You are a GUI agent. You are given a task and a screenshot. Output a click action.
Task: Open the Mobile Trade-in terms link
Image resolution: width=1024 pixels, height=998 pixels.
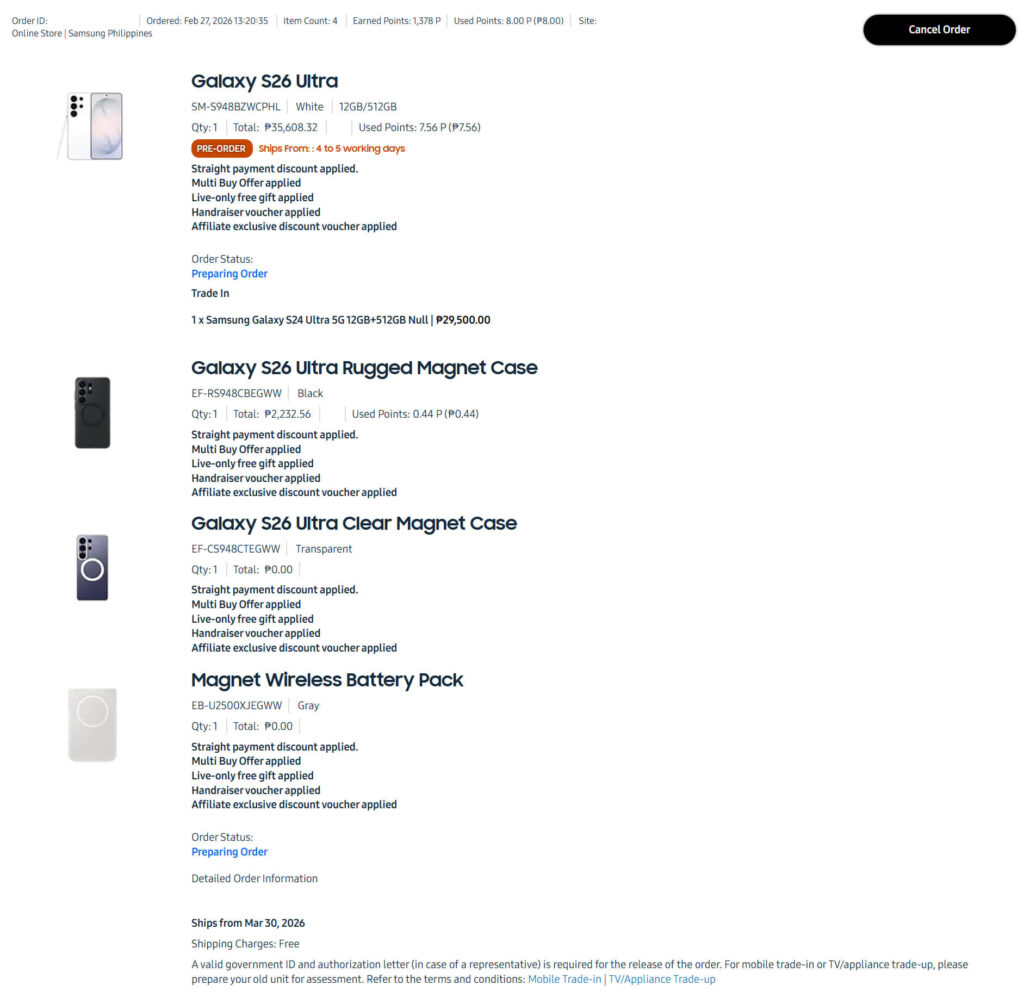point(563,979)
